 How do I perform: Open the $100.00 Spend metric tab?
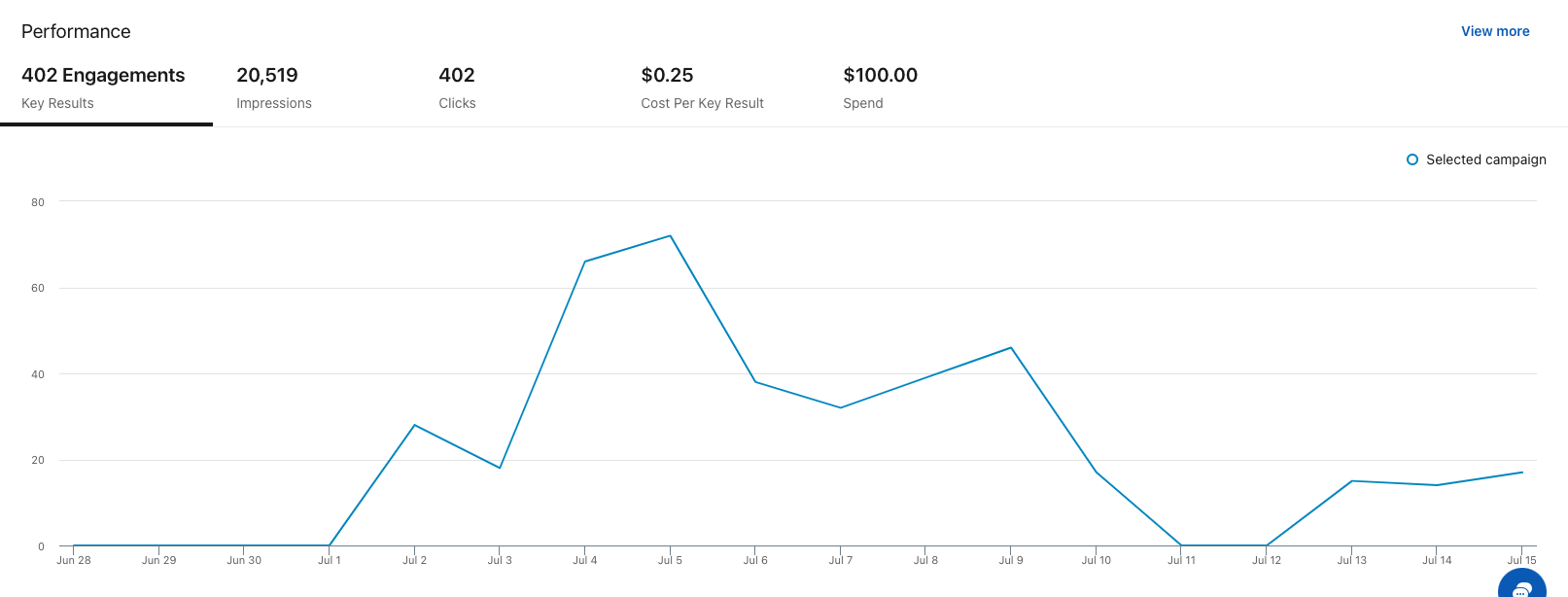[880, 88]
